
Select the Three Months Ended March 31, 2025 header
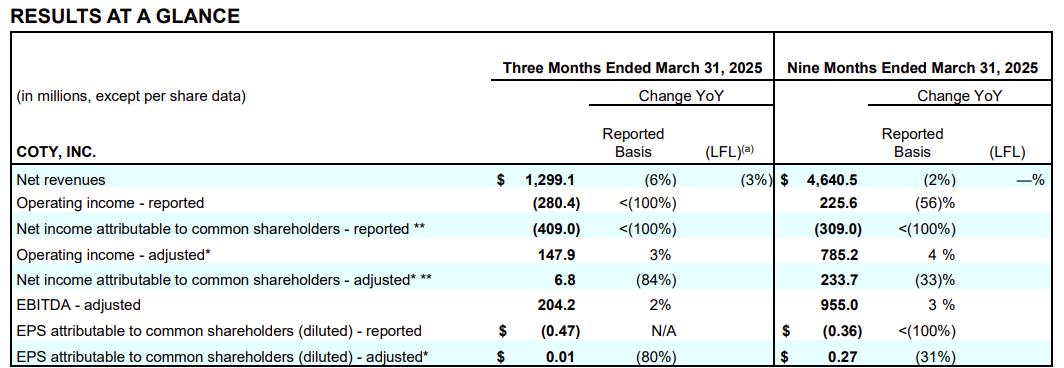632,68
